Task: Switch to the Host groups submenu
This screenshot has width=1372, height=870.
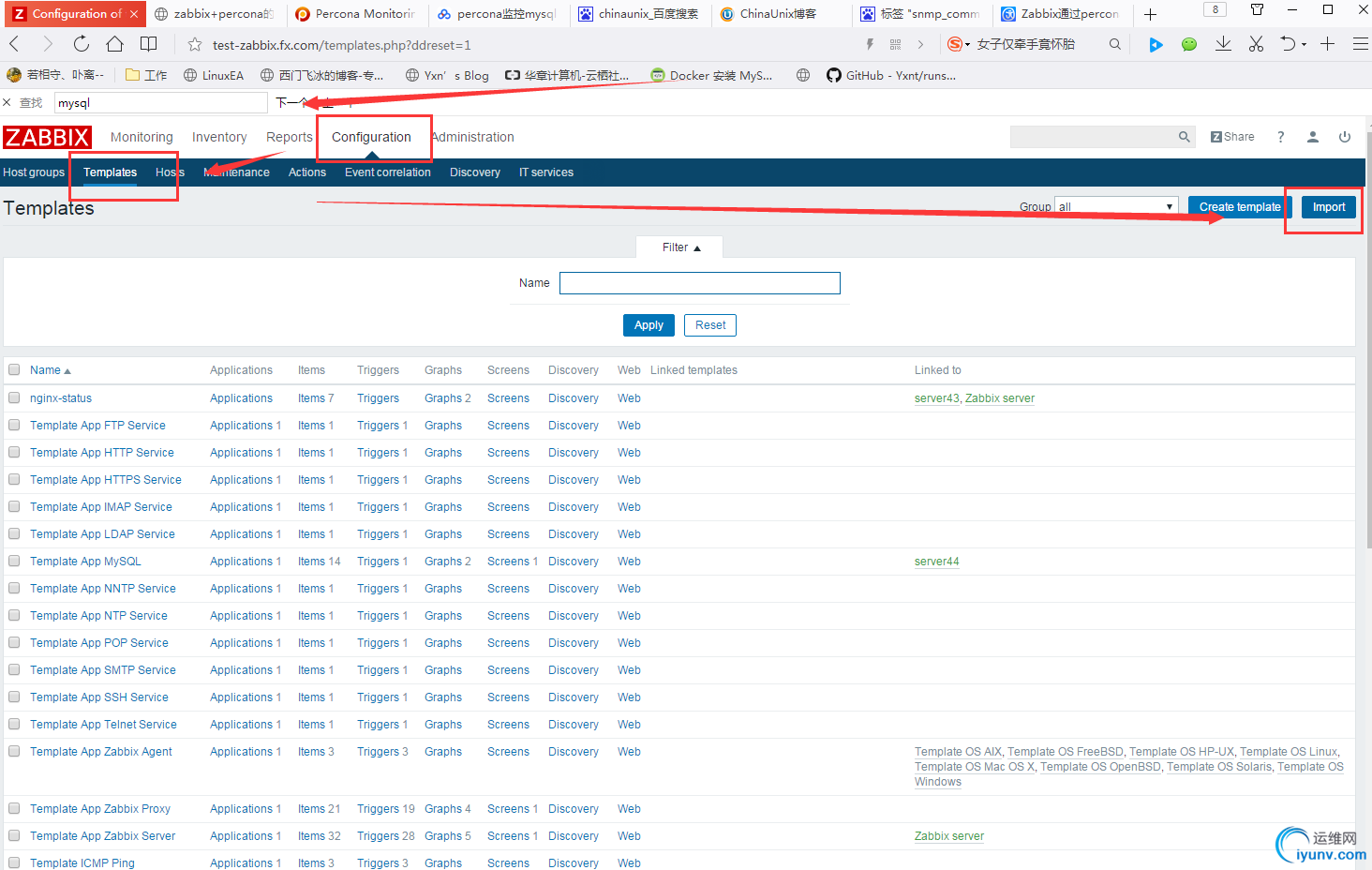Action: click(x=34, y=172)
